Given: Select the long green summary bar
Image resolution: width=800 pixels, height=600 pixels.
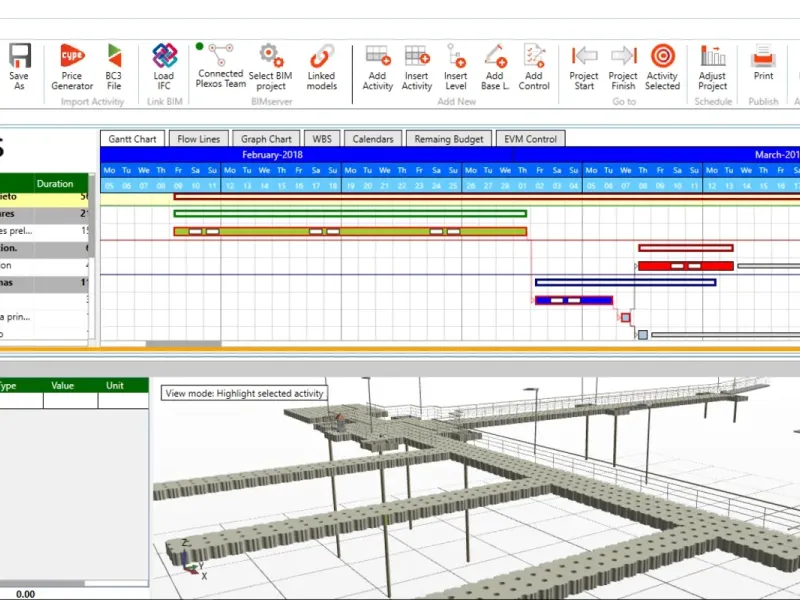Looking at the screenshot, I should tap(350, 214).
